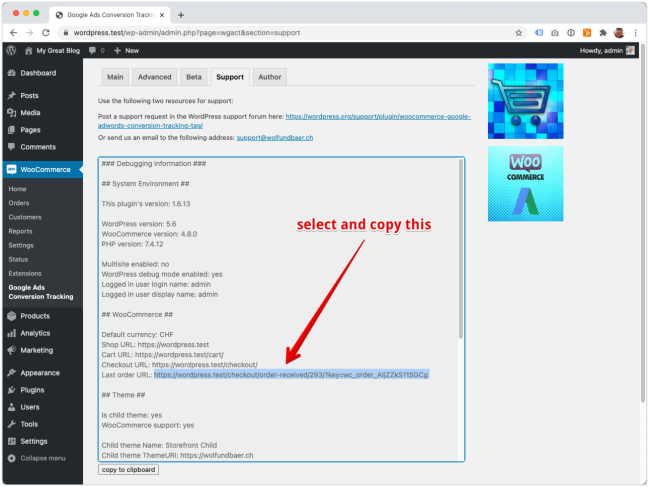Click the orange extension icon in toolbar
This screenshot has width=649, height=487.
point(587,33)
